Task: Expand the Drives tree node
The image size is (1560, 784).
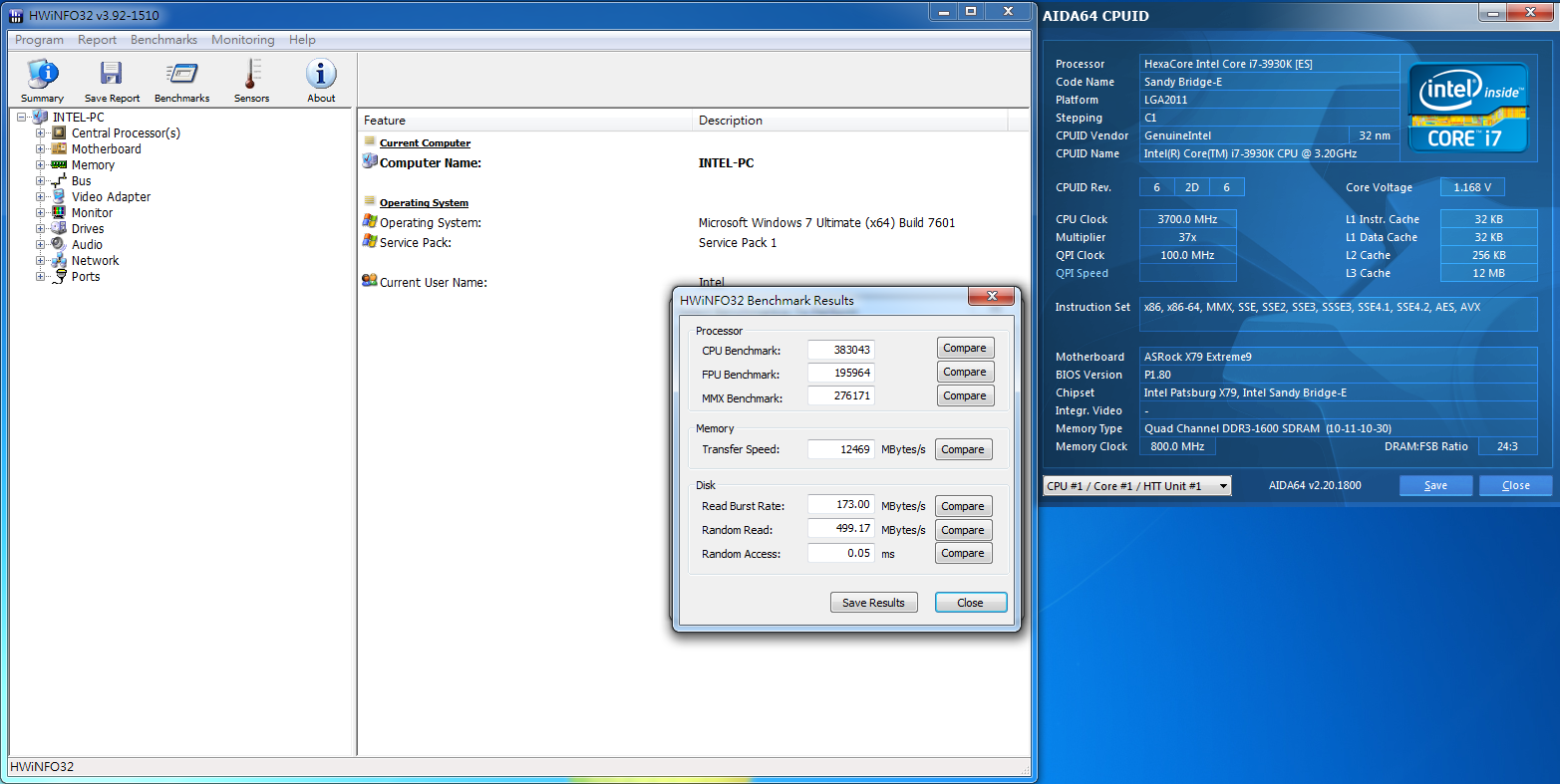Action: coord(41,228)
